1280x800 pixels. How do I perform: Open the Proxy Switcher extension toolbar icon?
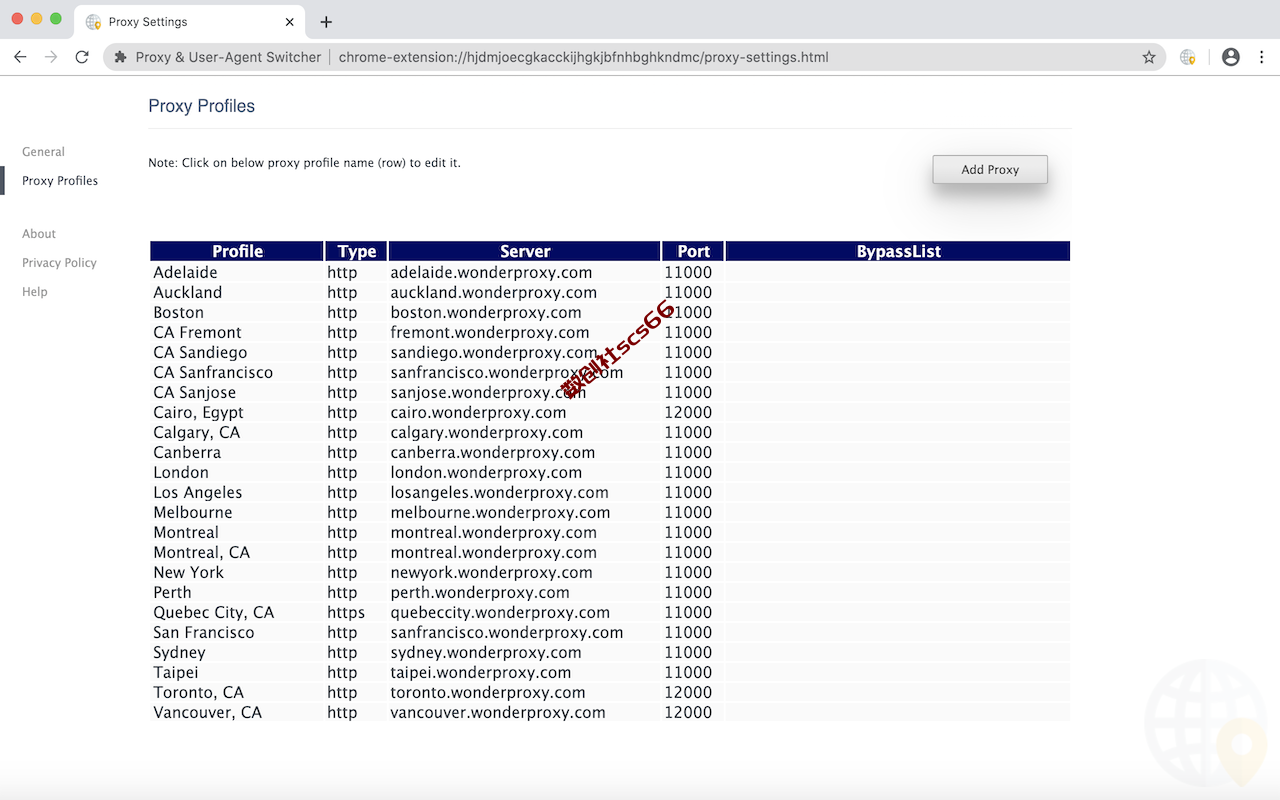point(1188,57)
